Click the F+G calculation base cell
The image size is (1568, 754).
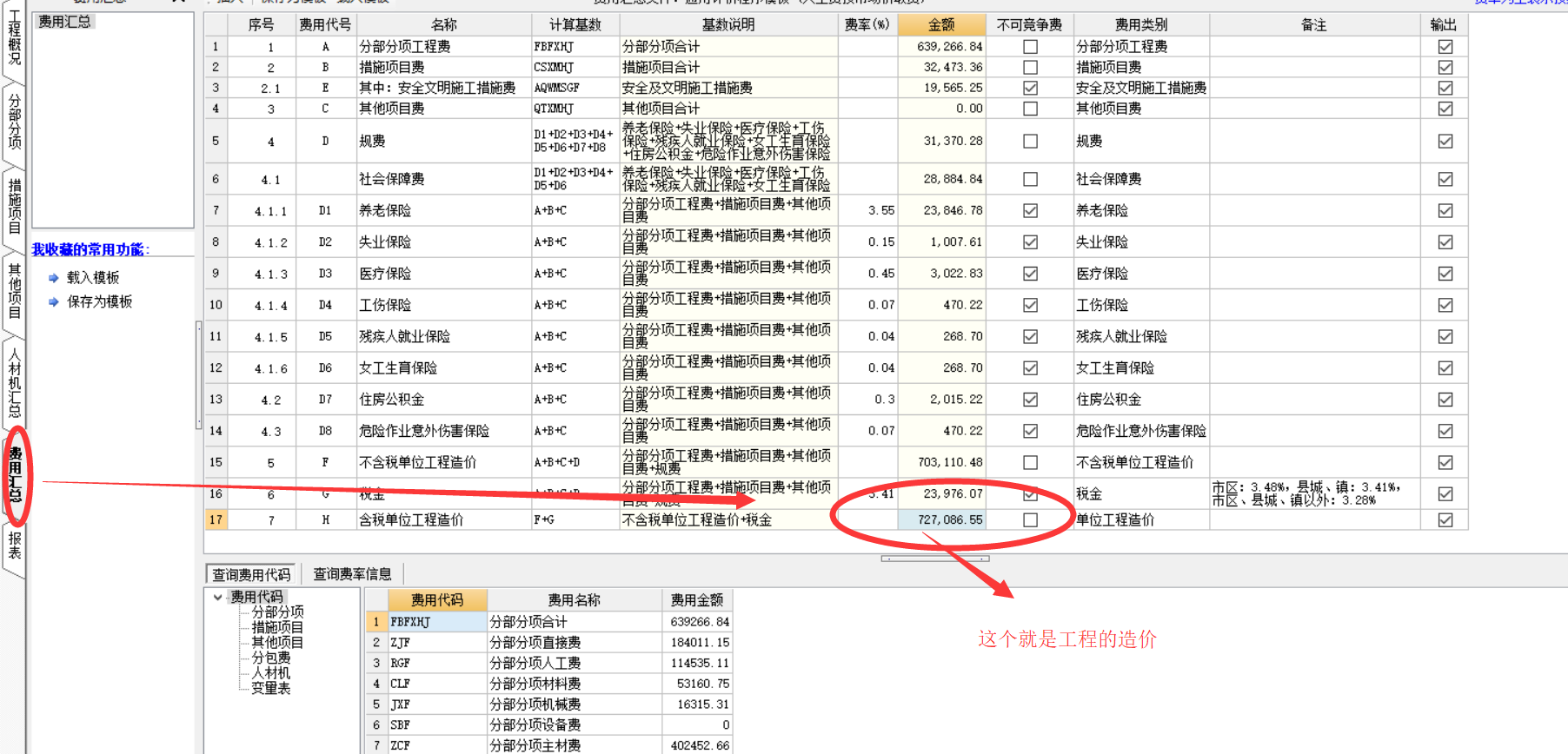click(575, 519)
